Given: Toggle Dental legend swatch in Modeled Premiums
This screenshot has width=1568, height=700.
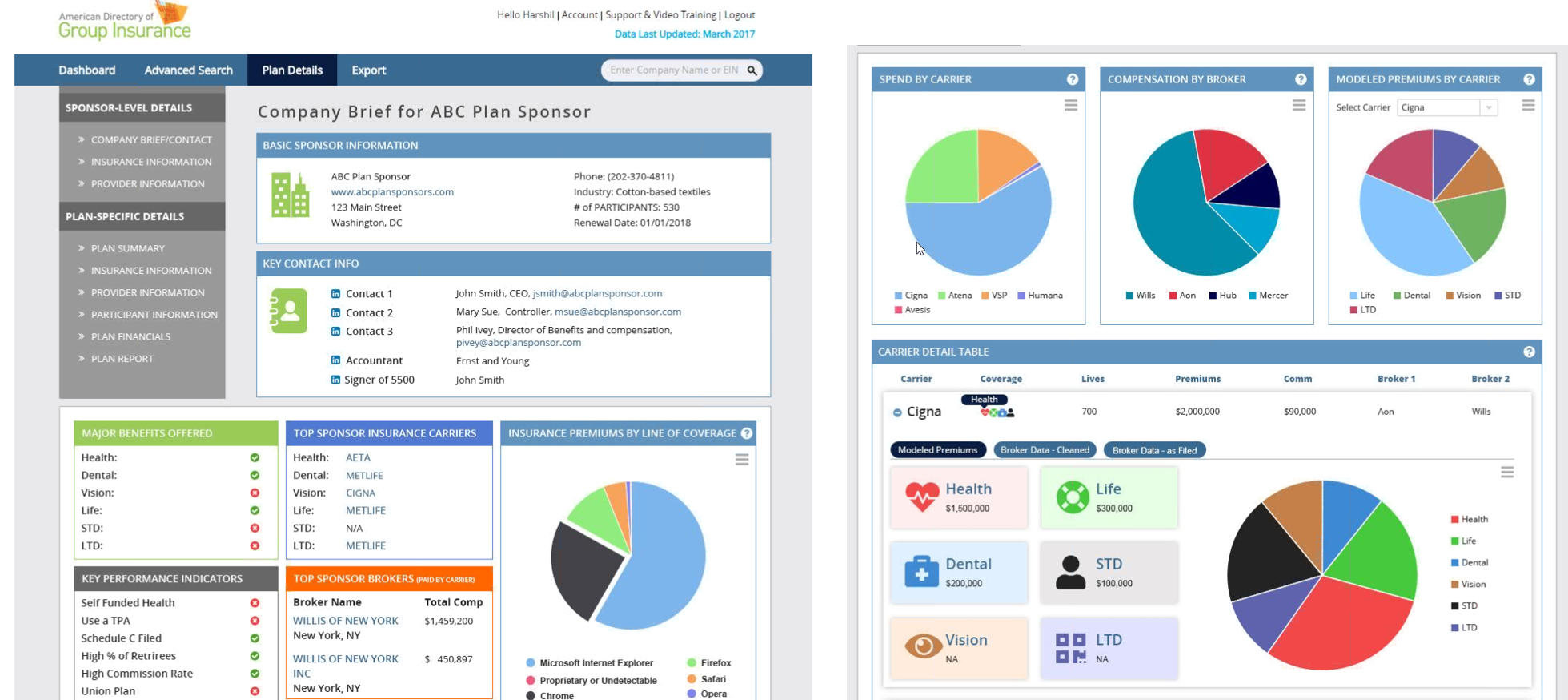Looking at the screenshot, I should 1397,296.
